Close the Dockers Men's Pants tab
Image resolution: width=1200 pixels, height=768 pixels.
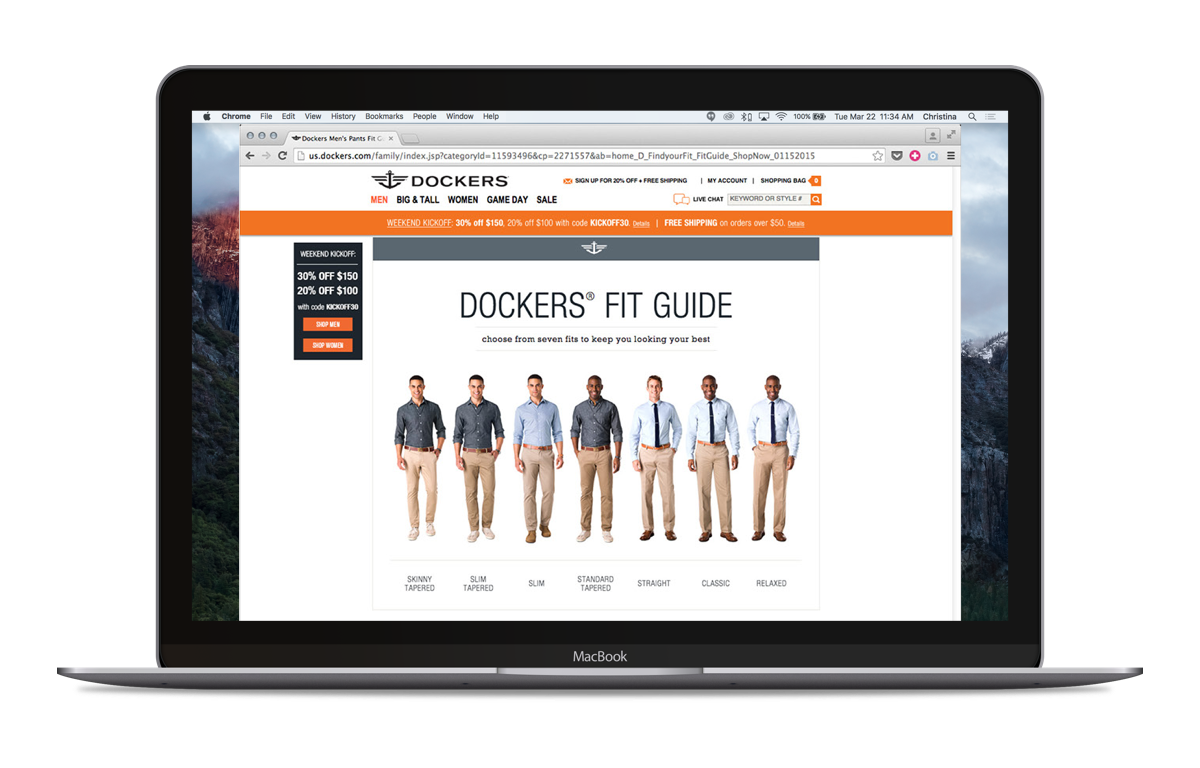click(x=391, y=138)
